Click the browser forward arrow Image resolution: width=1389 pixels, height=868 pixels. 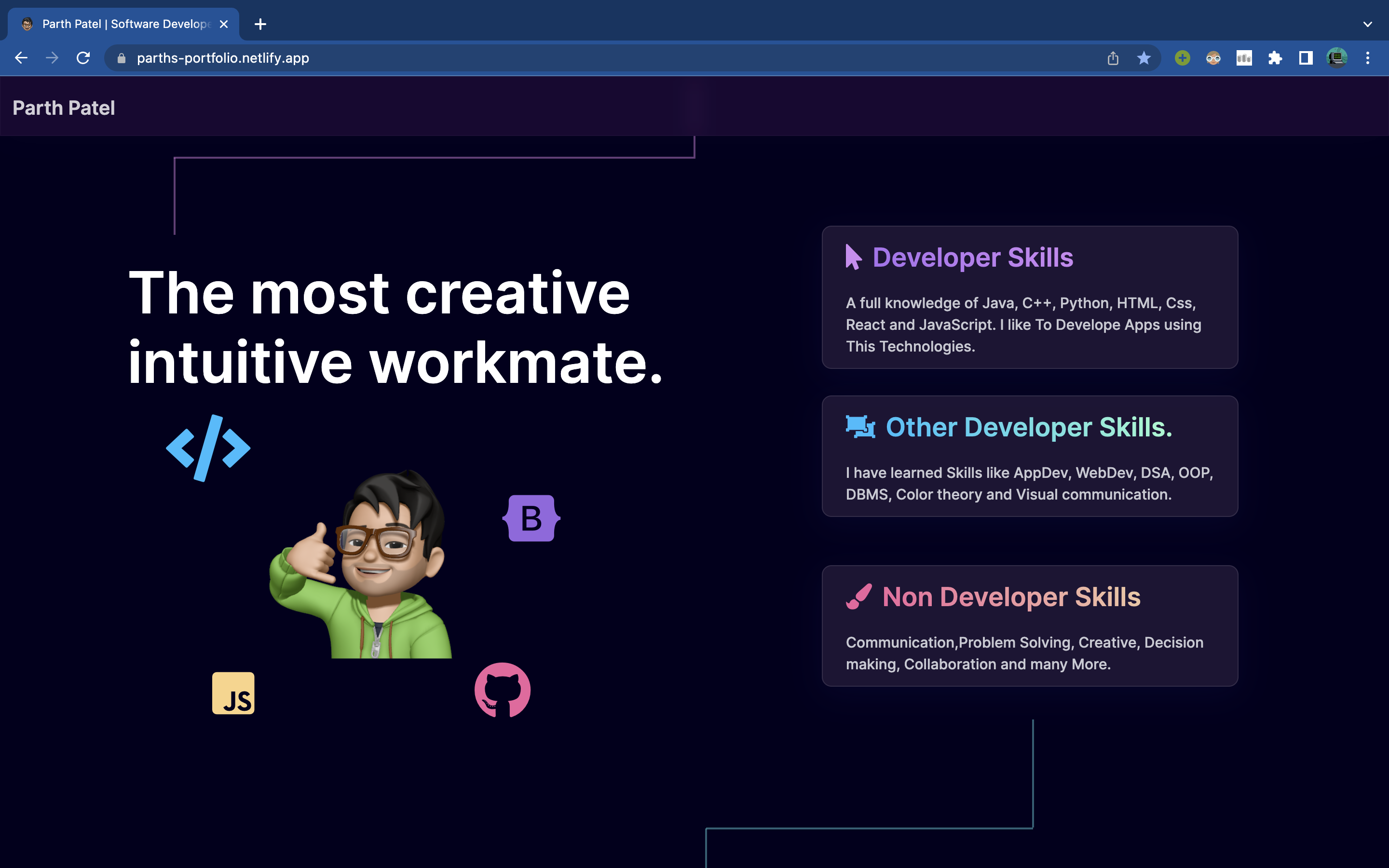52,58
